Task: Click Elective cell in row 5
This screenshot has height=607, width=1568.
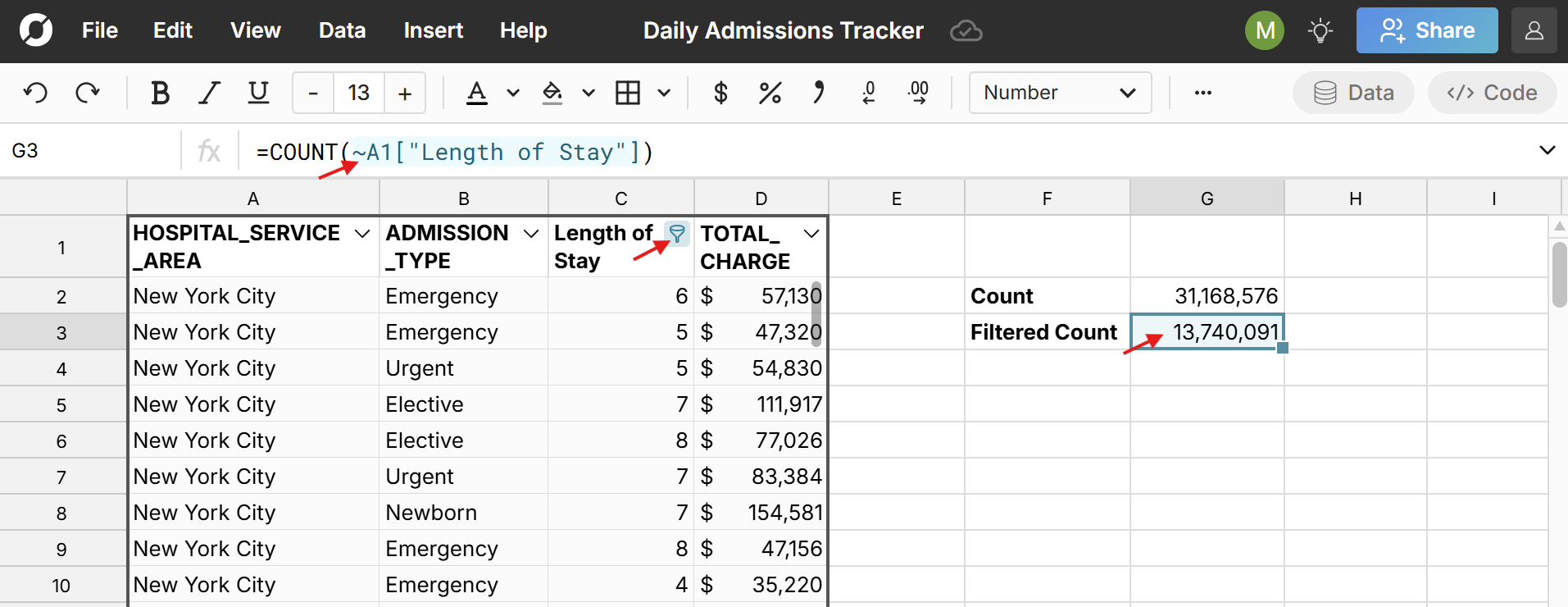Action: tap(464, 404)
